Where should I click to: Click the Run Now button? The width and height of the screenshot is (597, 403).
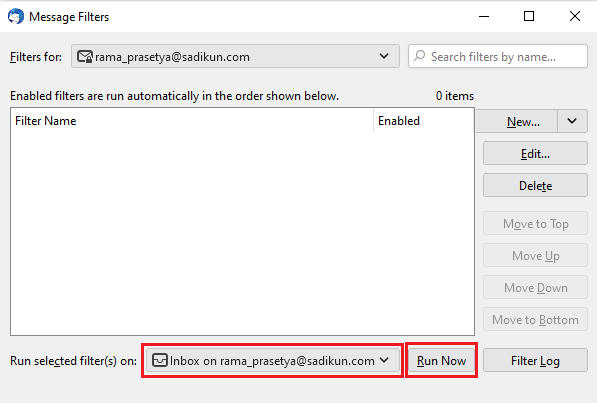coord(441,360)
